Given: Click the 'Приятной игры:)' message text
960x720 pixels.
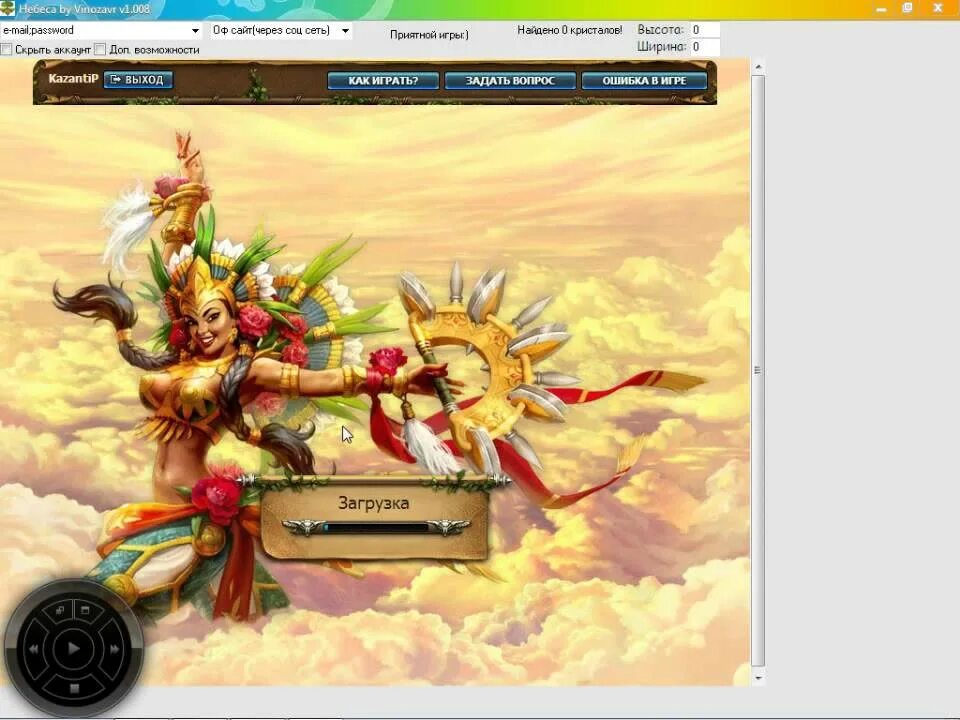Looking at the screenshot, I should coord(429,34).
